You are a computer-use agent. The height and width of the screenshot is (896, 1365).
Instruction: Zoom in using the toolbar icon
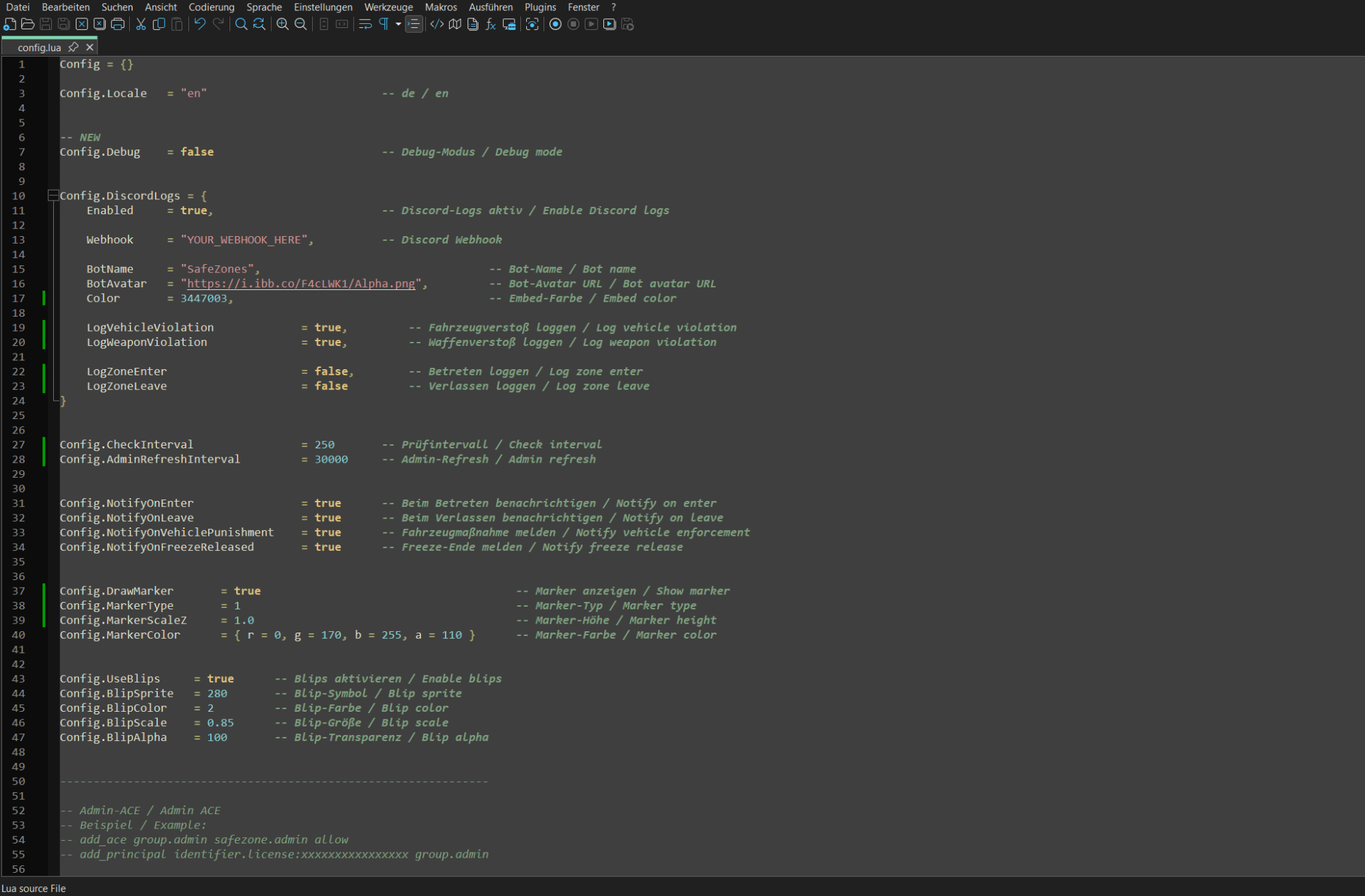coord(282,25)
